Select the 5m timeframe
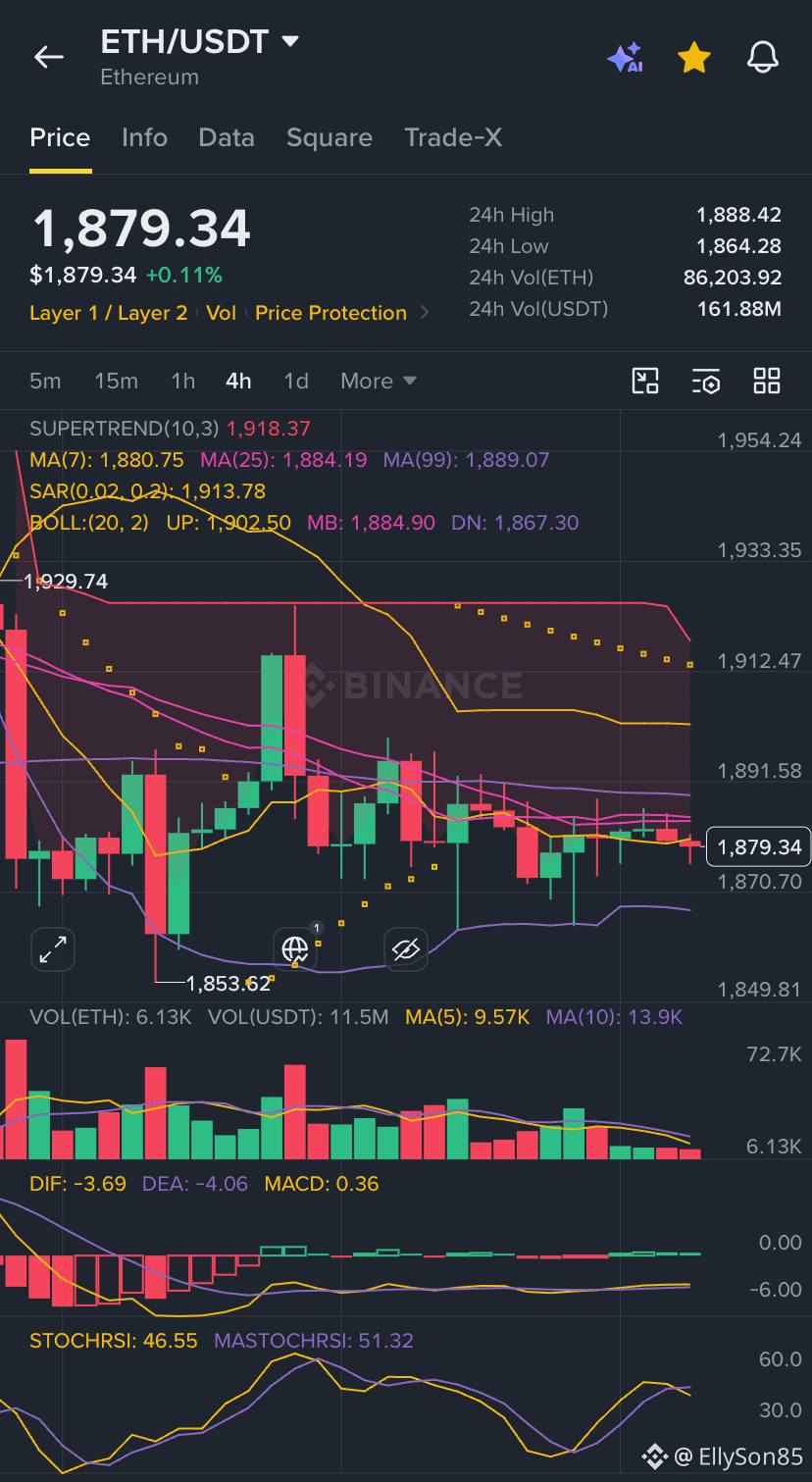This screenshot has width=812, height=1482. (x=45, y=381)
